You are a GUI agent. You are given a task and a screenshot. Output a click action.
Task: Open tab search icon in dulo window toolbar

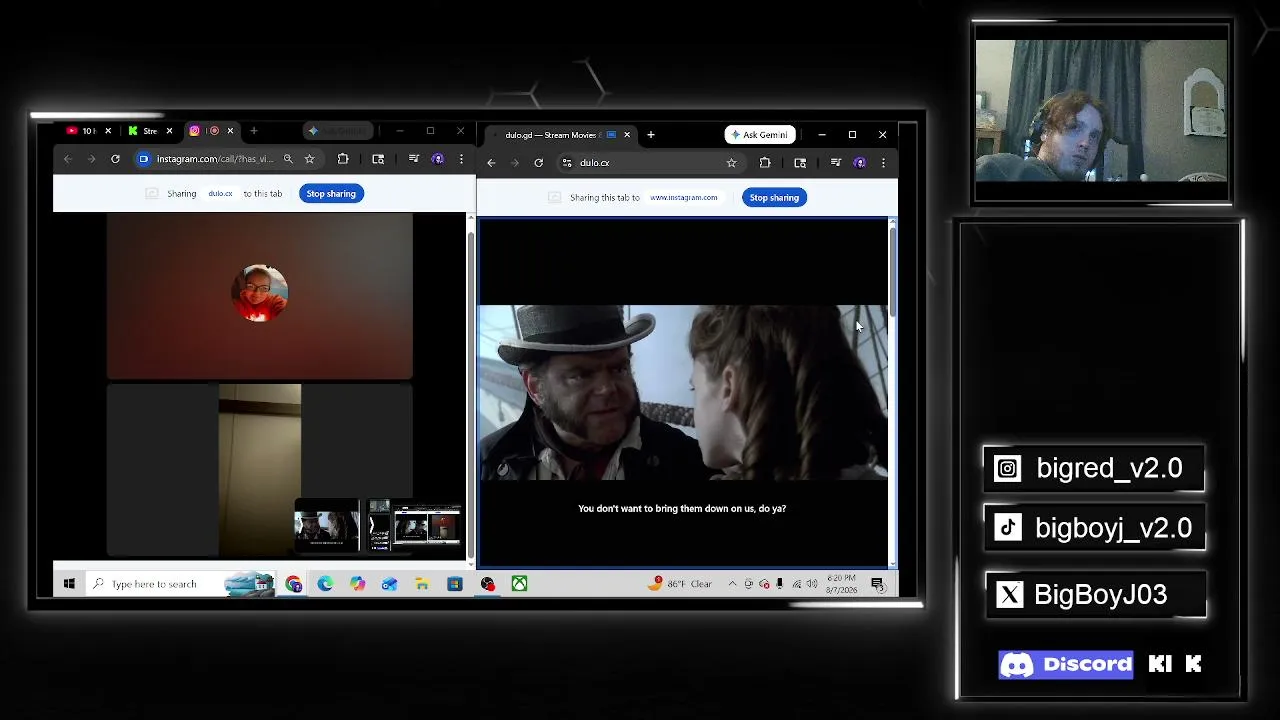[x=800, y=163]
